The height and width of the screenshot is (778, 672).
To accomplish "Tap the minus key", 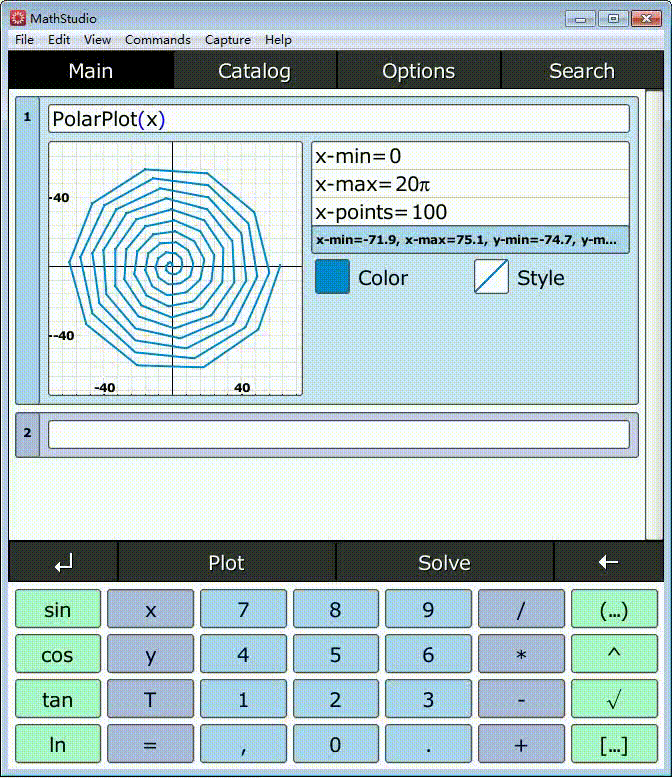I will pyautogui.click(x=521, y=699).
